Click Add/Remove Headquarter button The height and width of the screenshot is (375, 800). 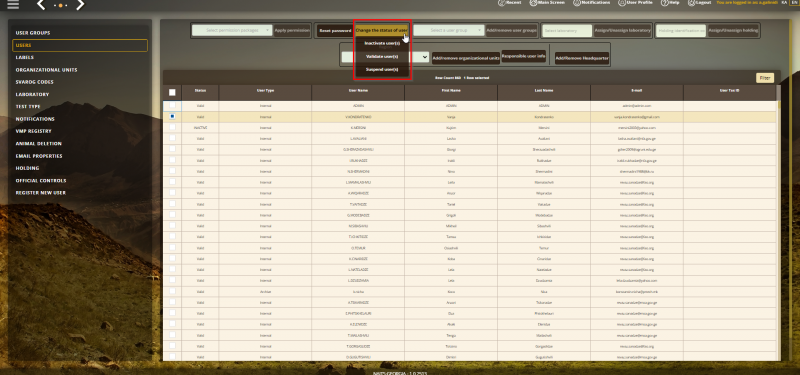tap(582, 58)
